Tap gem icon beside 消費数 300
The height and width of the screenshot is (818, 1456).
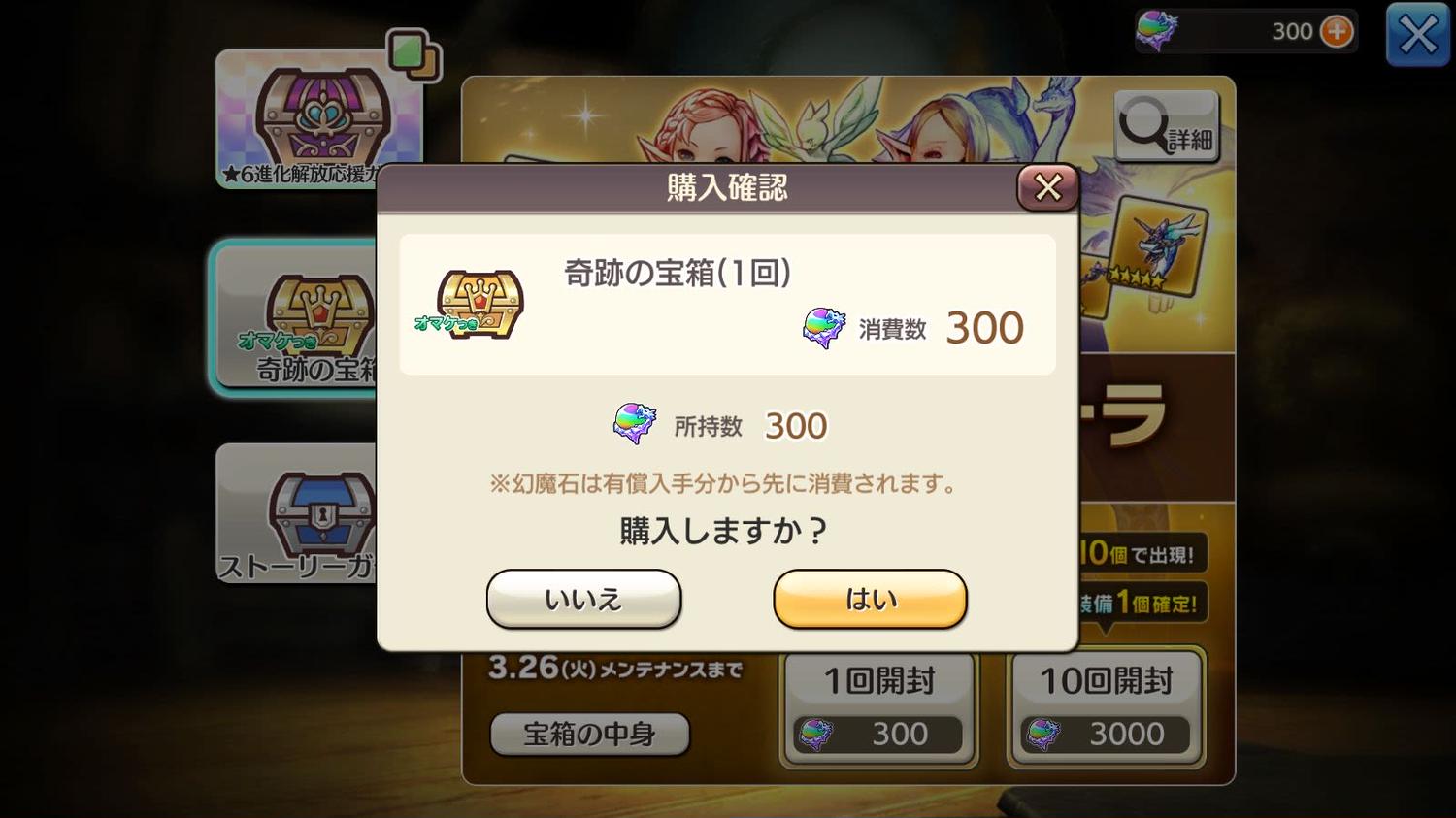pyautogui.click(x=824, y=328)
